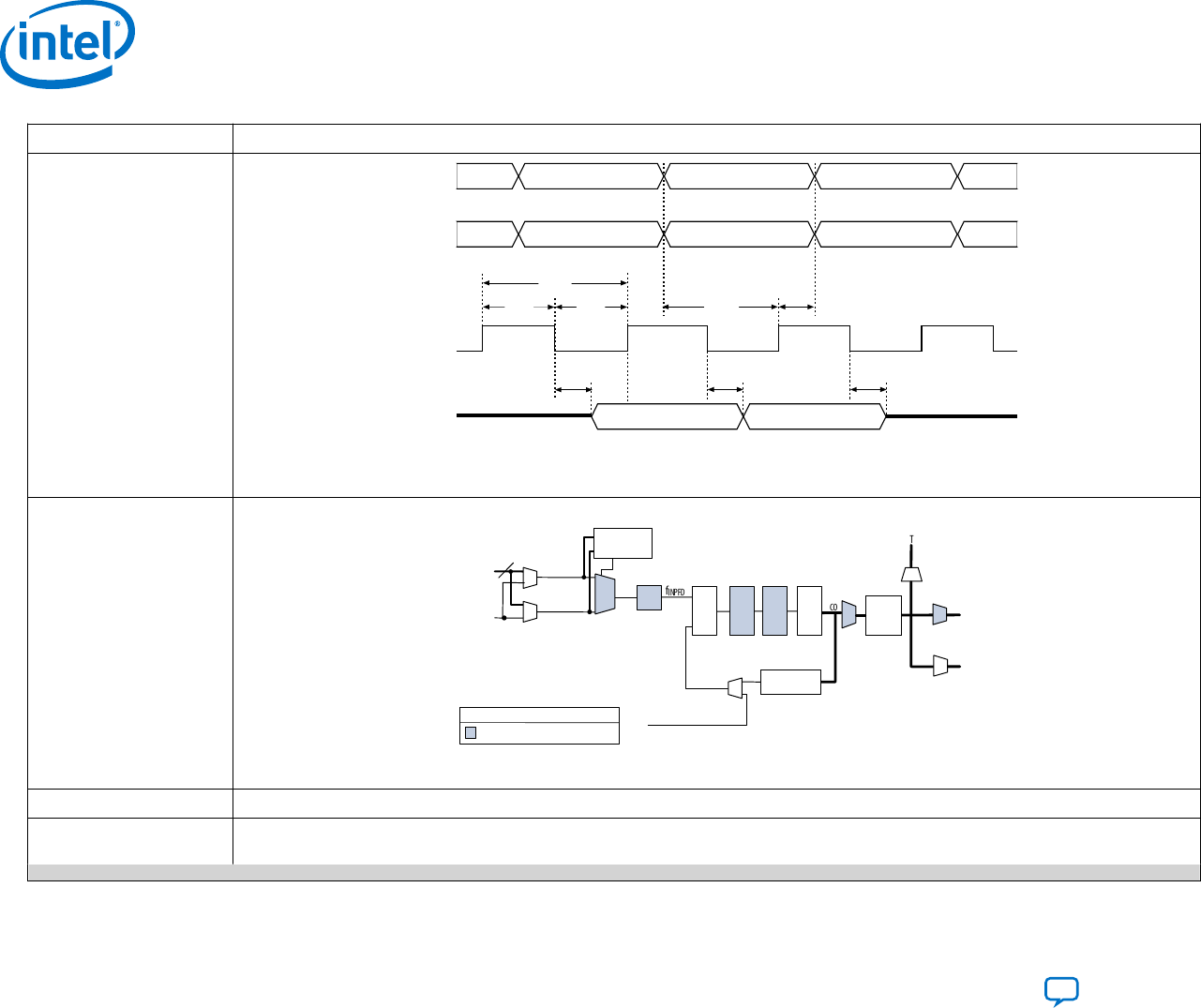Click the gray bar at the table bottom
1201x1008 pixels.
[x=614, y=872]
